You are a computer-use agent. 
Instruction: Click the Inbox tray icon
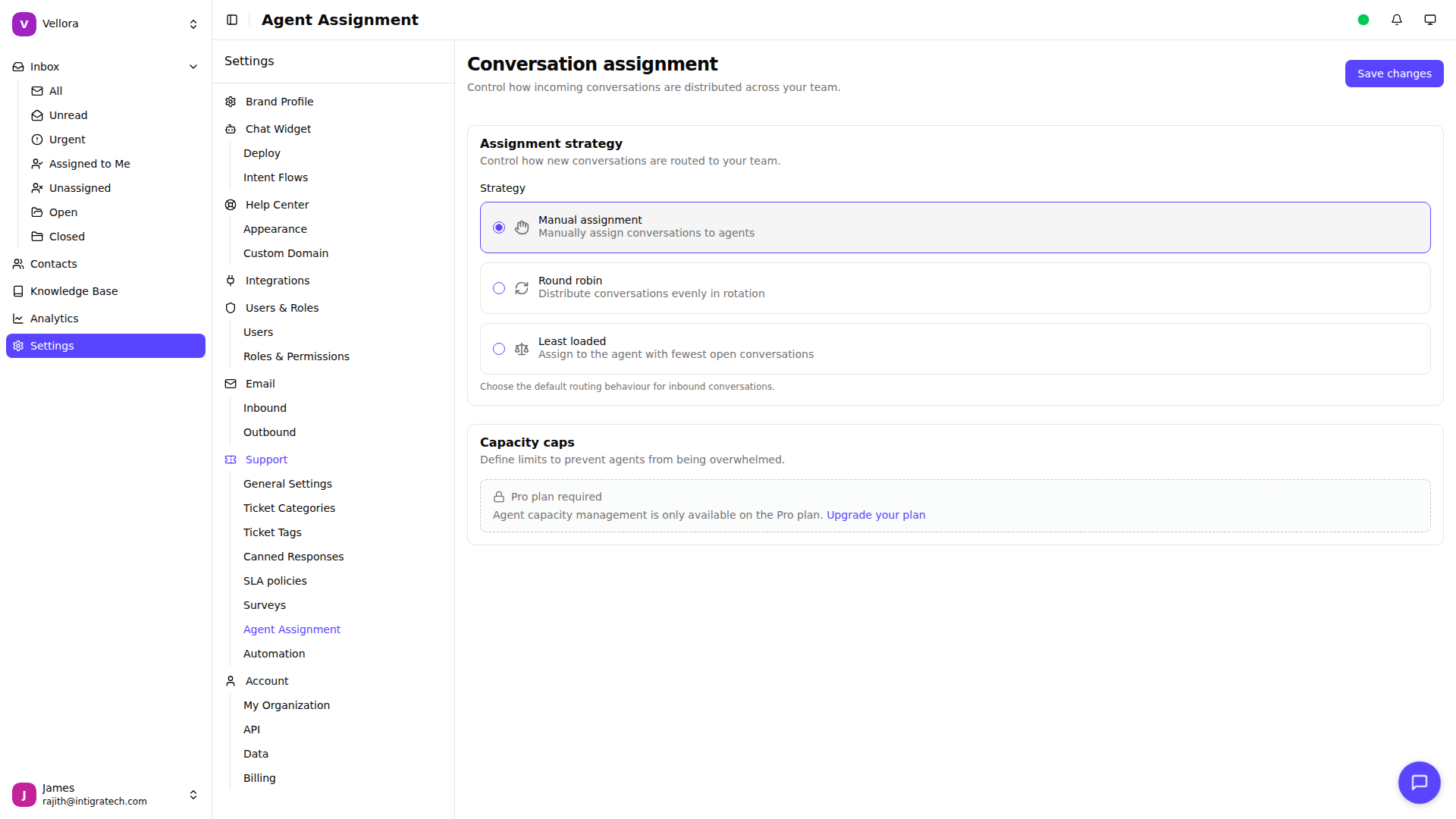click(18, 67)
